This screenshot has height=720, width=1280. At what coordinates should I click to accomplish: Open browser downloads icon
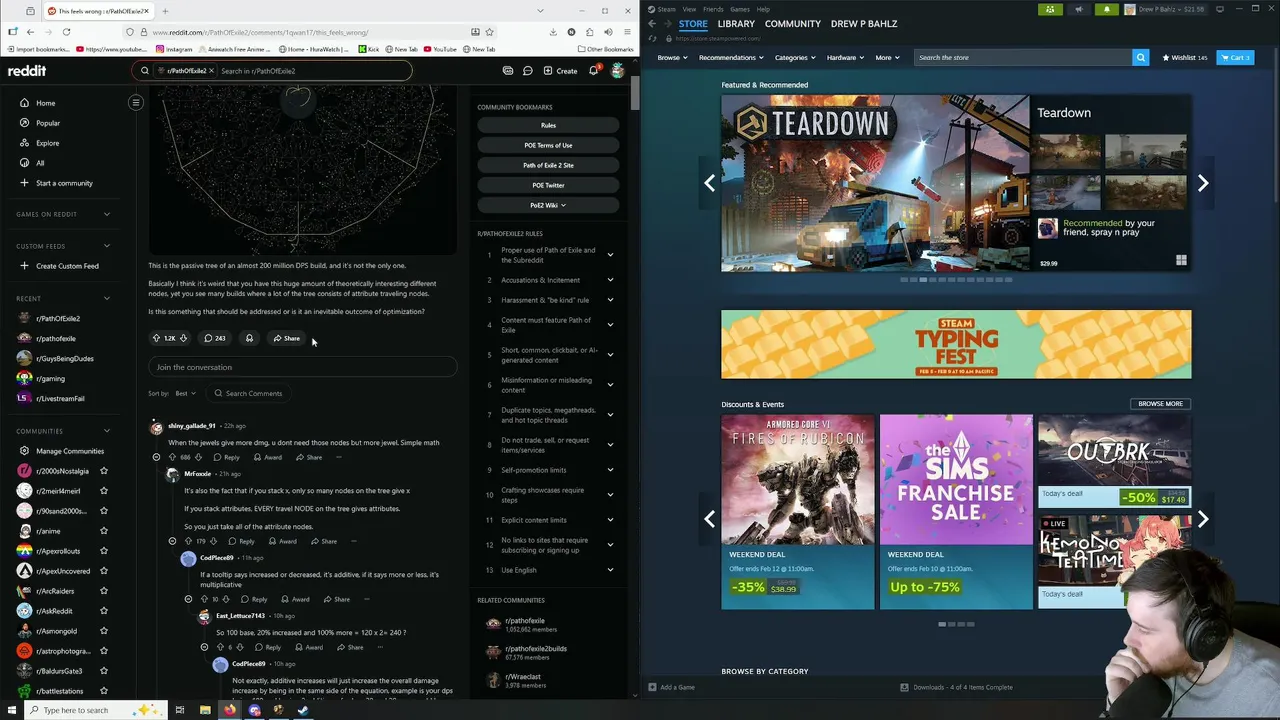point(553,32)
